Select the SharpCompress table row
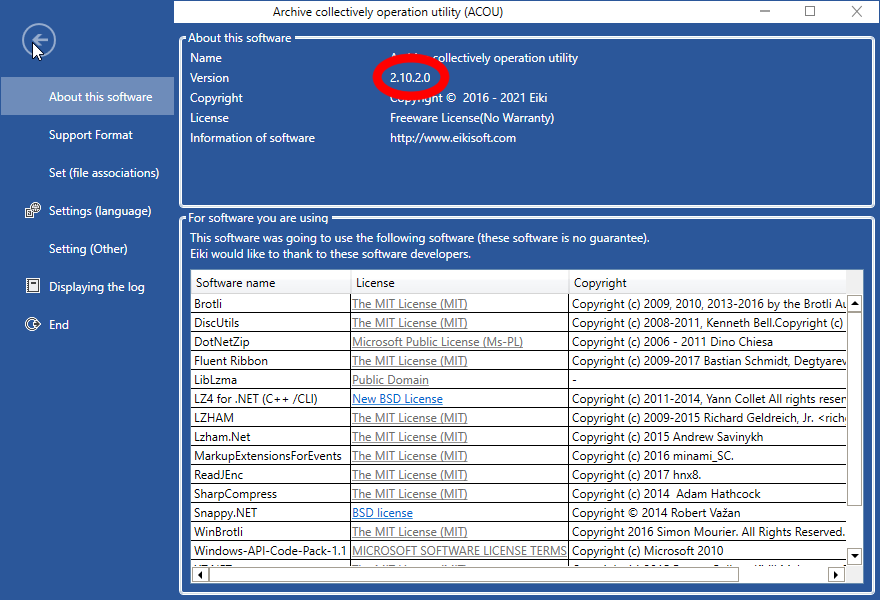 235,494
